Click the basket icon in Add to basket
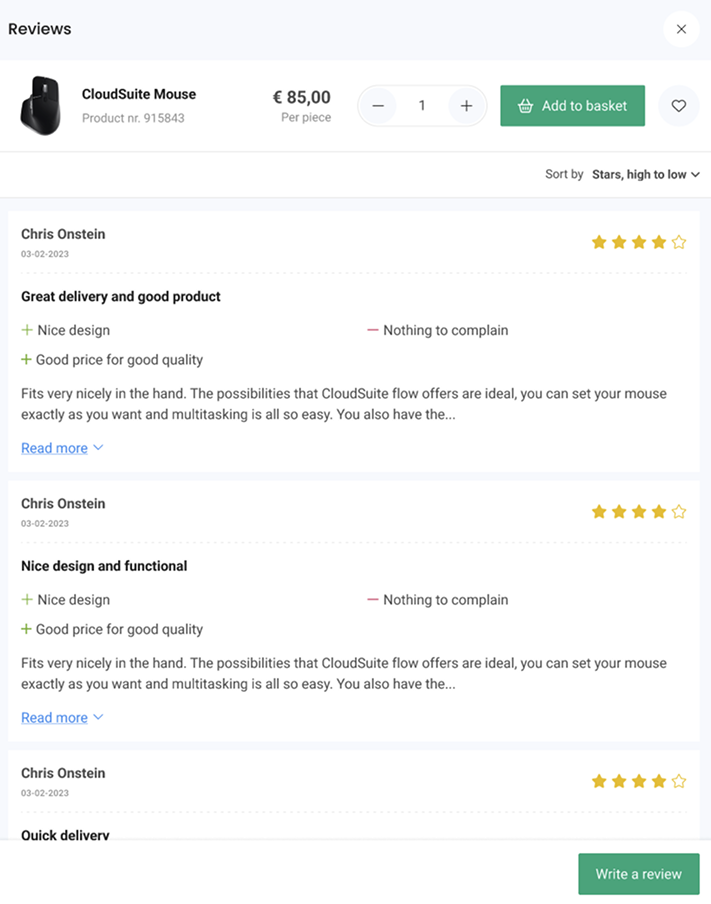Screen dimensions: 711x904 pyautogui.click(x=525, y=106)
